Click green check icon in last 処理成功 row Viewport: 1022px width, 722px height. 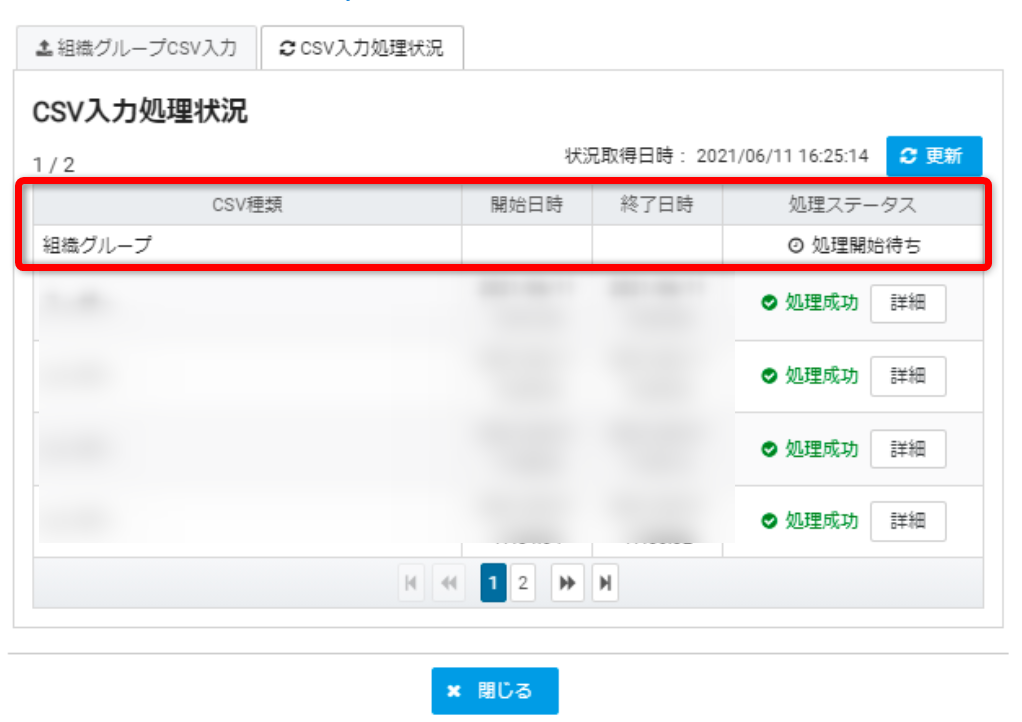click(769, 521)
